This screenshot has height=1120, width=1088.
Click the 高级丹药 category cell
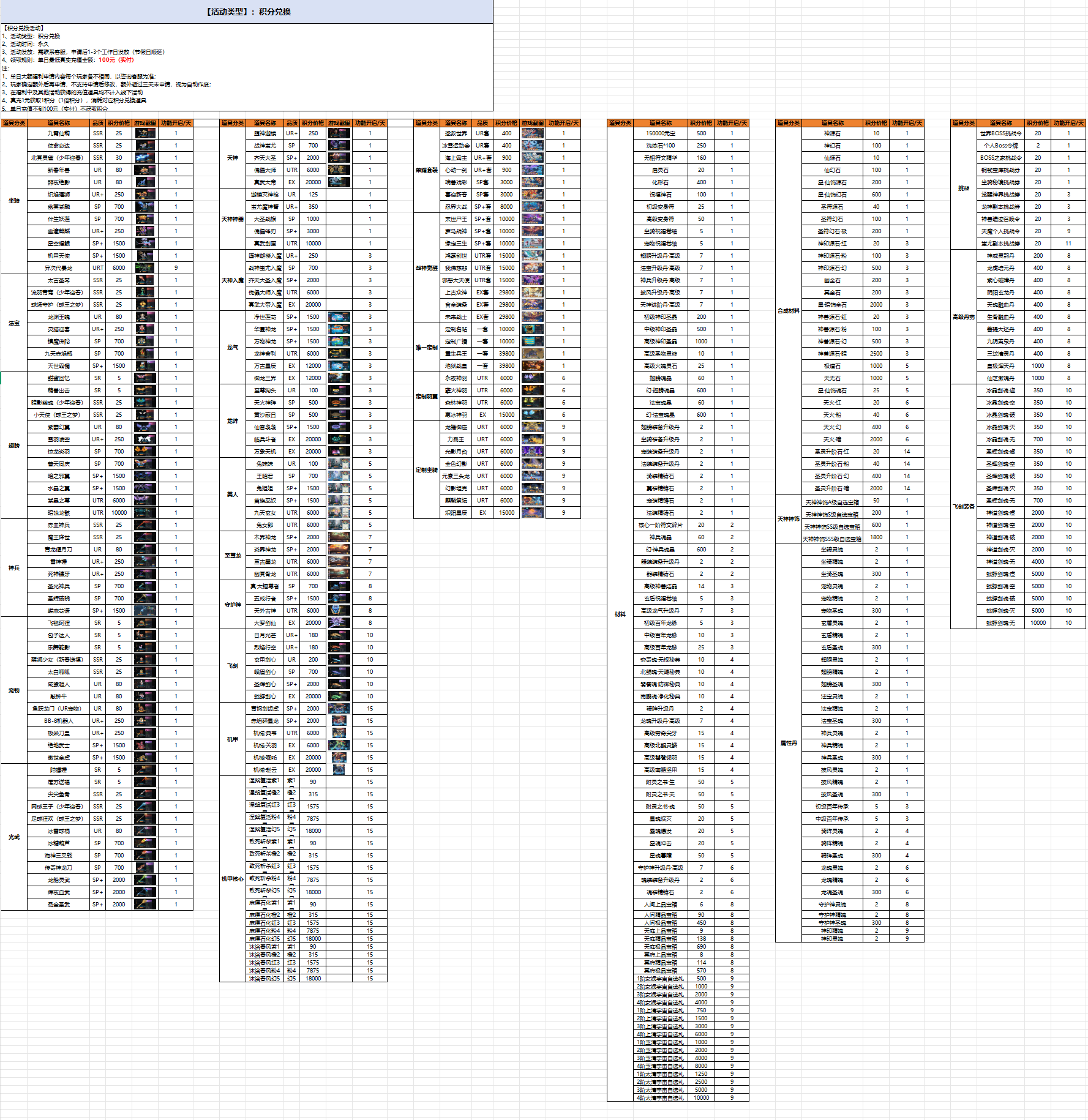[964, 317]
